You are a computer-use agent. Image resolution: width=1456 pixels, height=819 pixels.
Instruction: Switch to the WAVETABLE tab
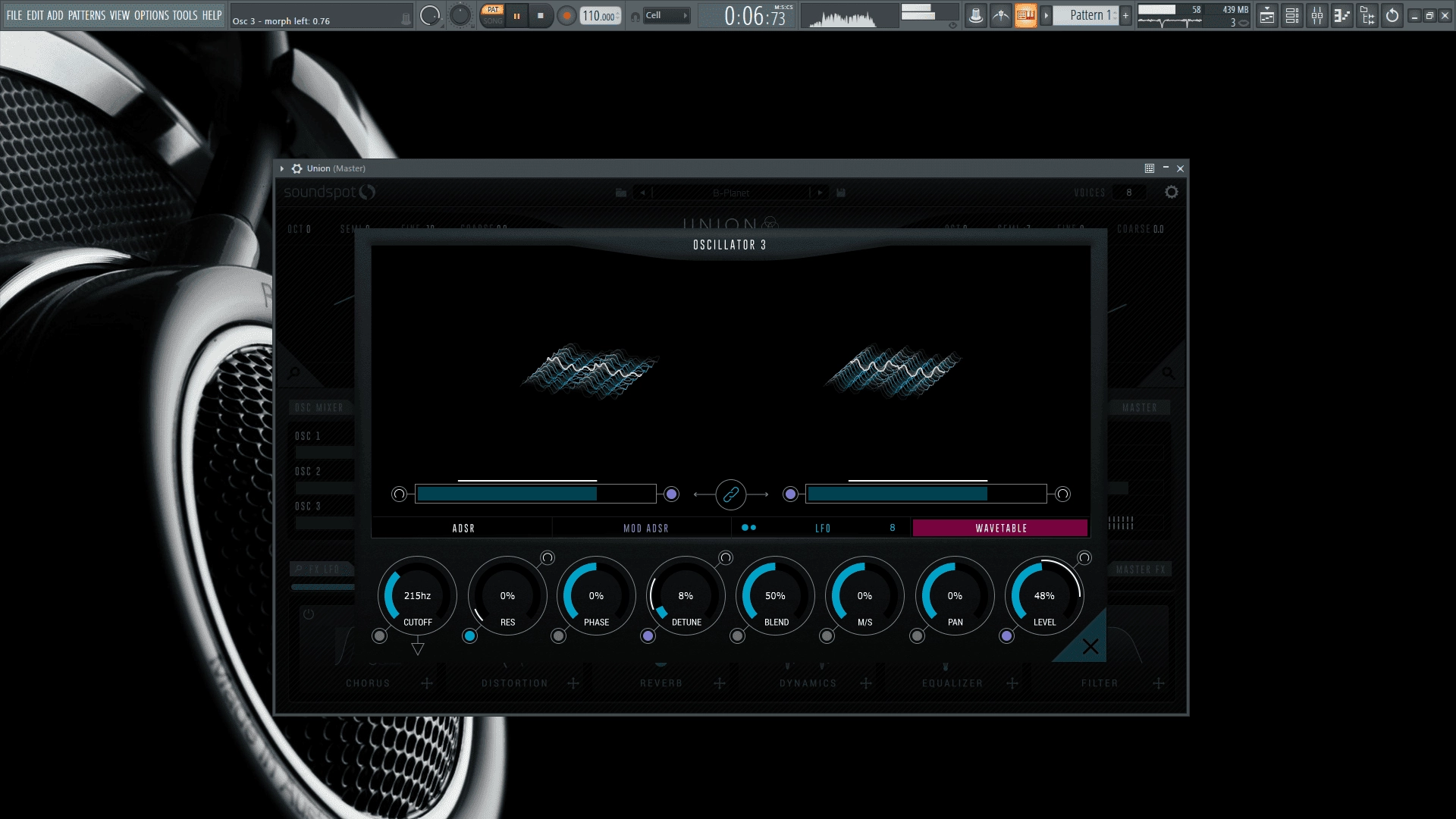[x=1000, y=529]
